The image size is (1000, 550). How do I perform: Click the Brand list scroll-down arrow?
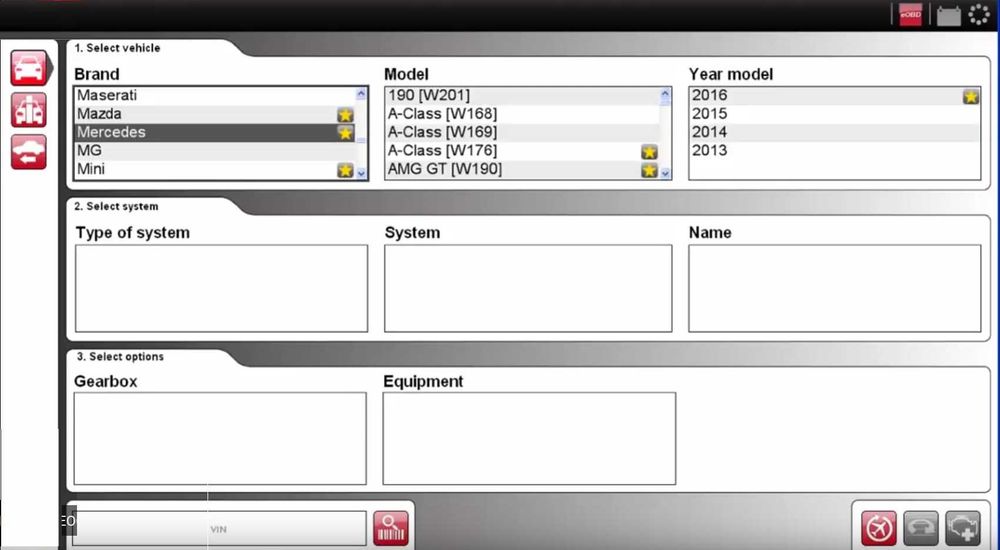coord(361,172)
